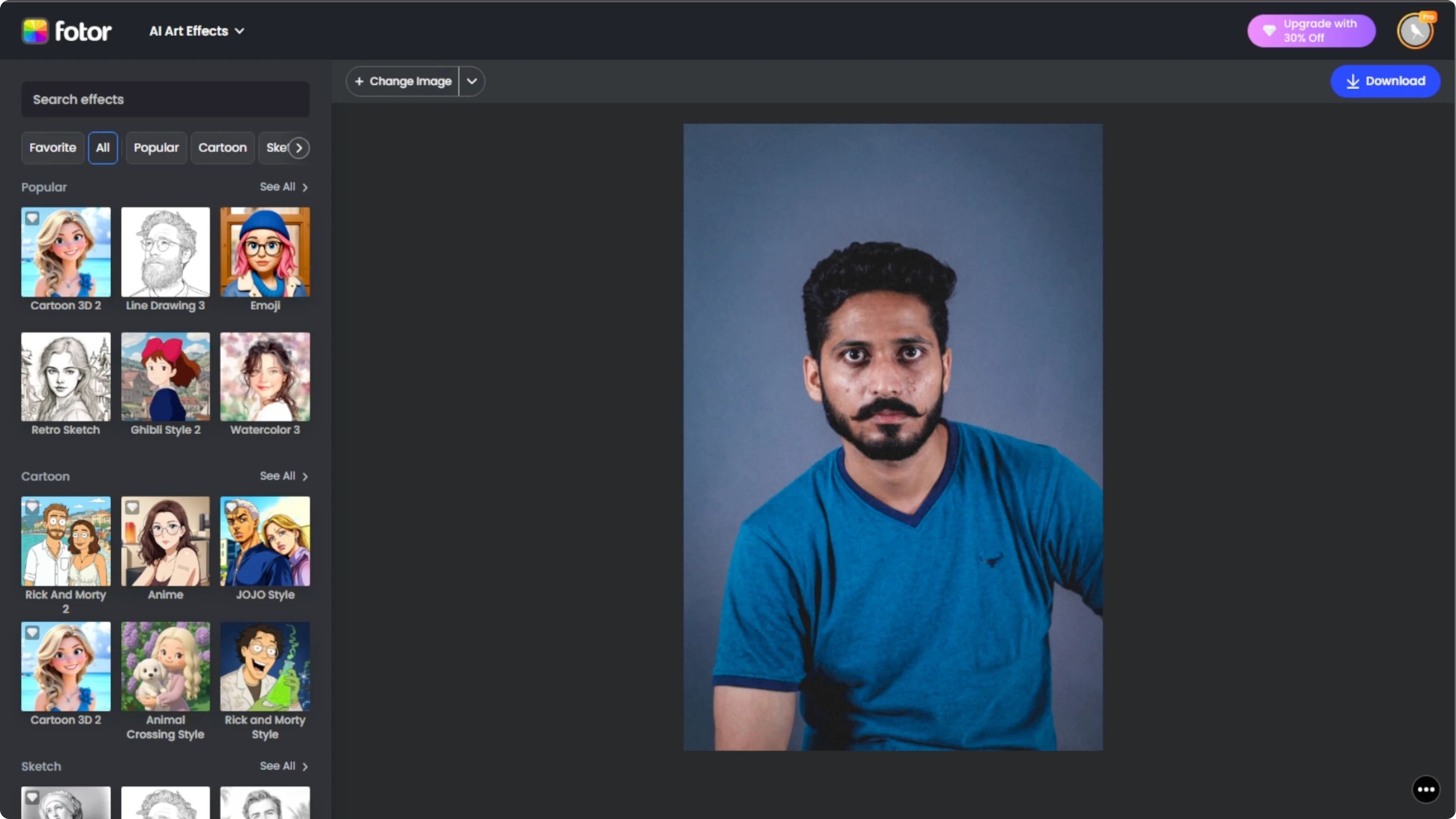Open the Change Image dropdown arrow
1456x819 pixels.
point(472,81)
